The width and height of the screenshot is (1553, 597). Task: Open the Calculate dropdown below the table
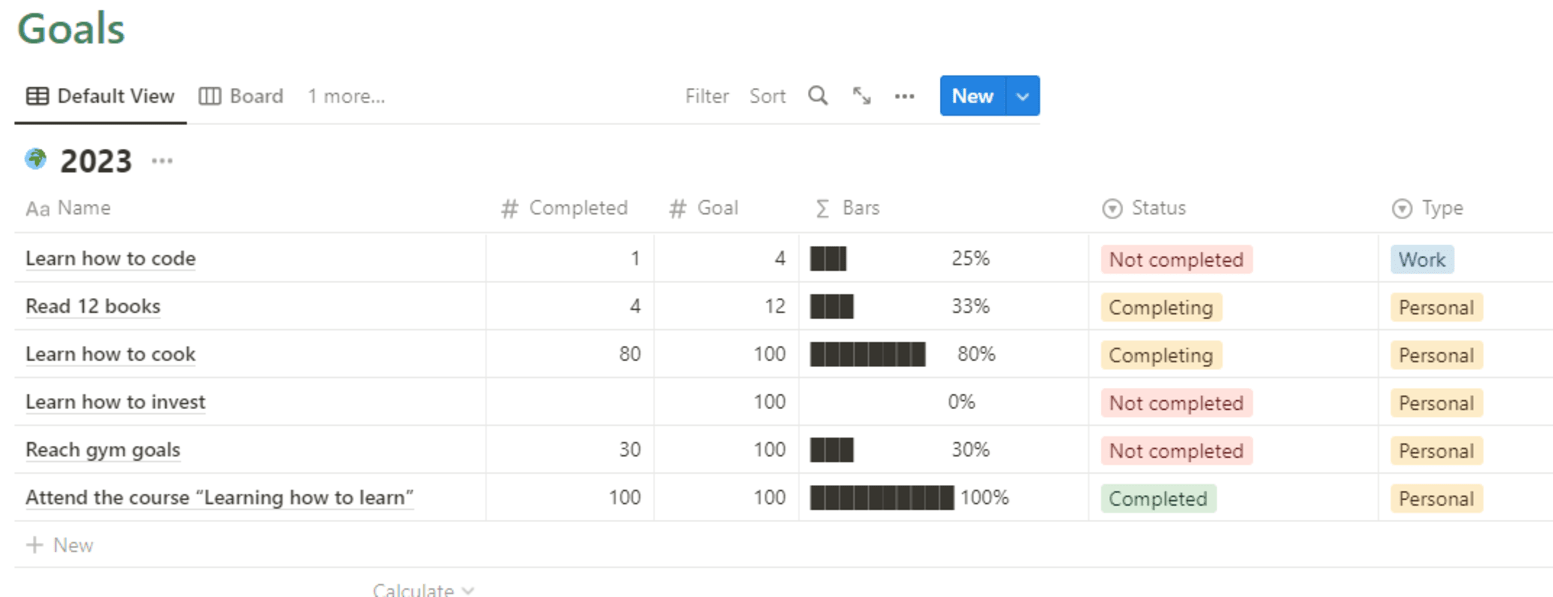tap(424, 590)
